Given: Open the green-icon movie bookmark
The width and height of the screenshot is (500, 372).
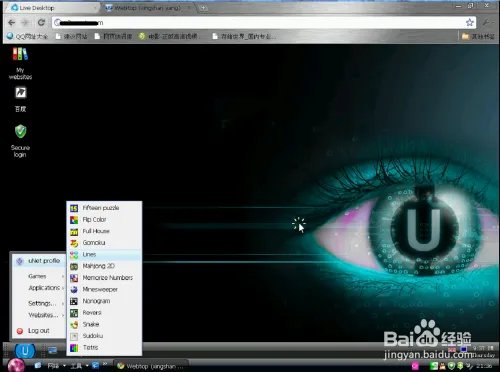Looking at the screenshot, I should tap(168, 36).
